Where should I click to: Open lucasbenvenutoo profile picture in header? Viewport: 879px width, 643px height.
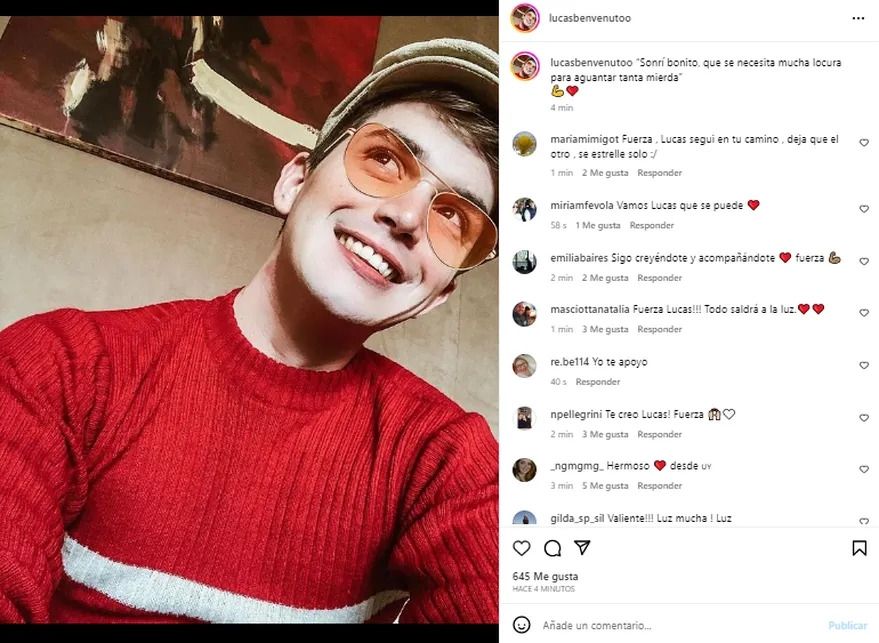[525, 18]
